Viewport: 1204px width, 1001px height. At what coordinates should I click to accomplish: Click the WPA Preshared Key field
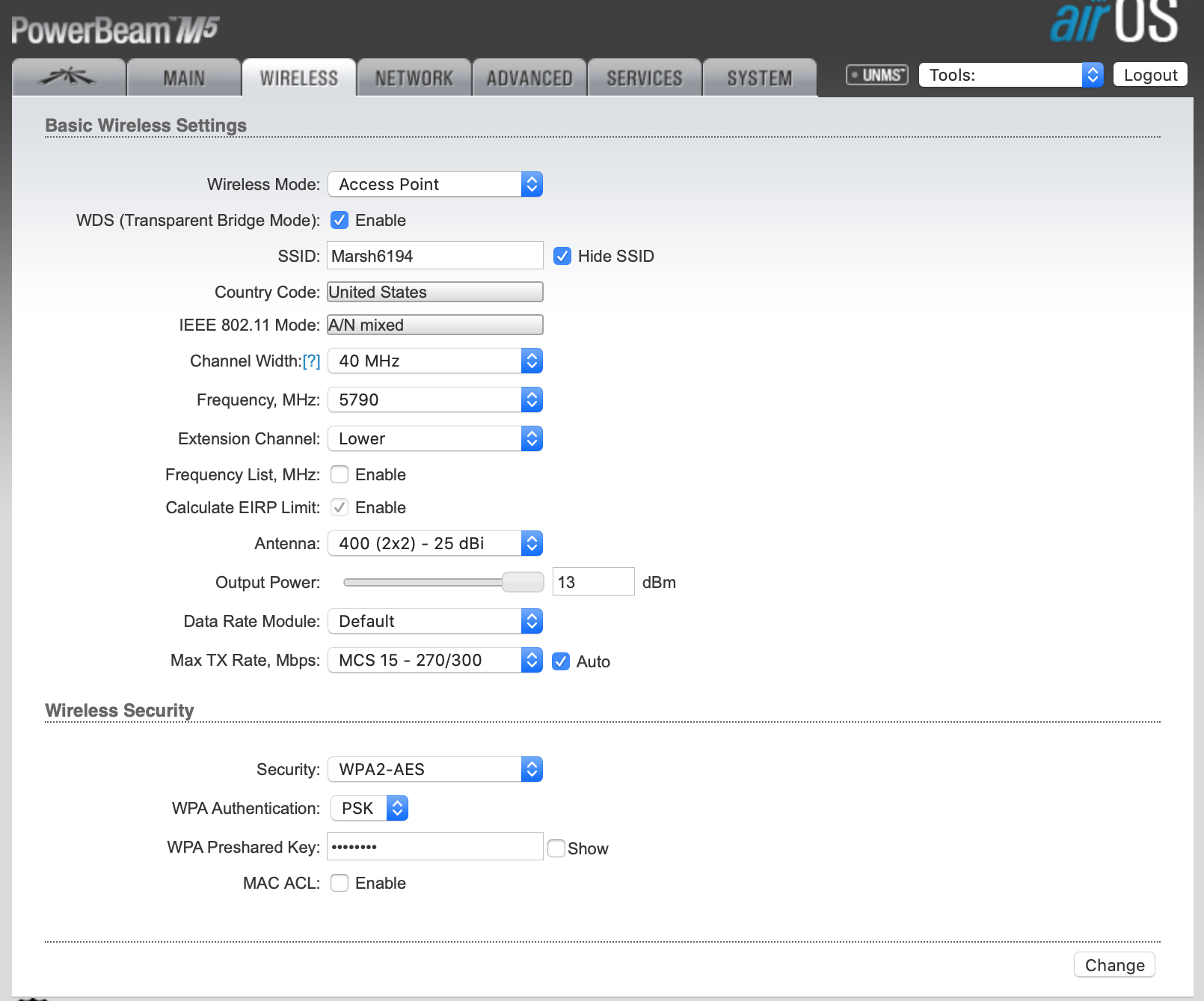435,846
